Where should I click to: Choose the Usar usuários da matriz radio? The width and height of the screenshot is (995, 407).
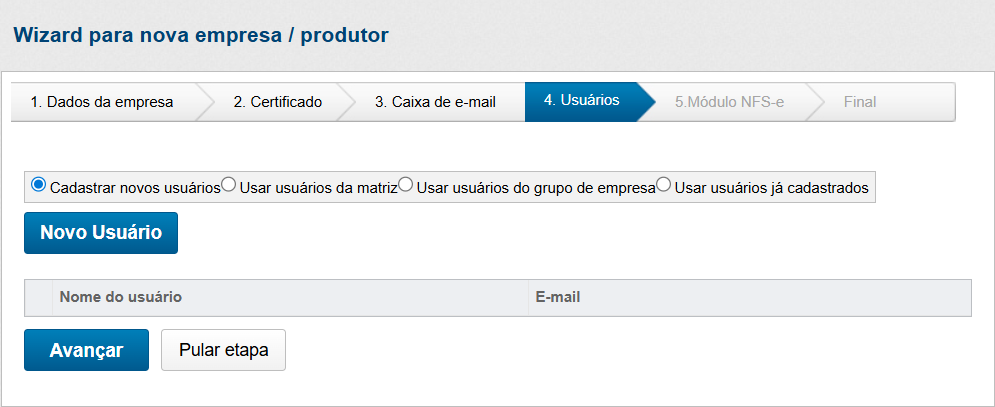[228, 186]
